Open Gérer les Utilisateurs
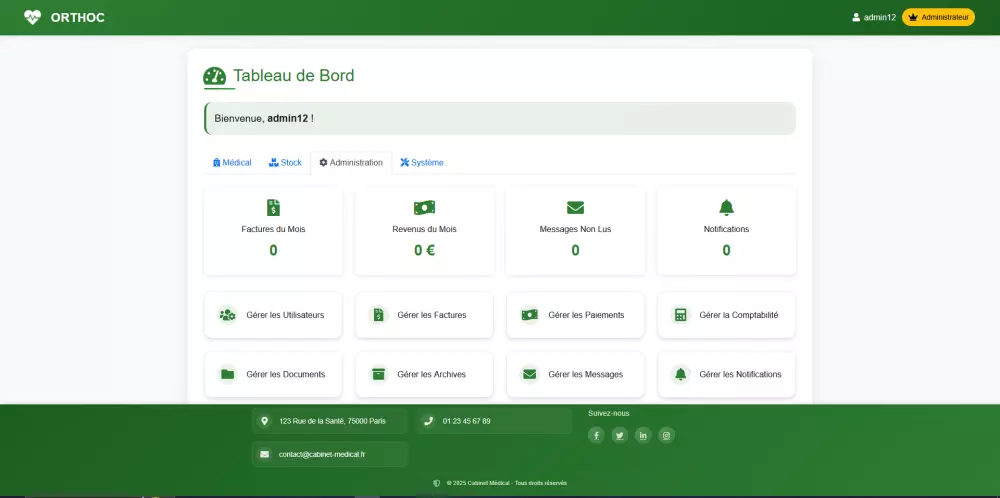 click(x=273, y=315)
